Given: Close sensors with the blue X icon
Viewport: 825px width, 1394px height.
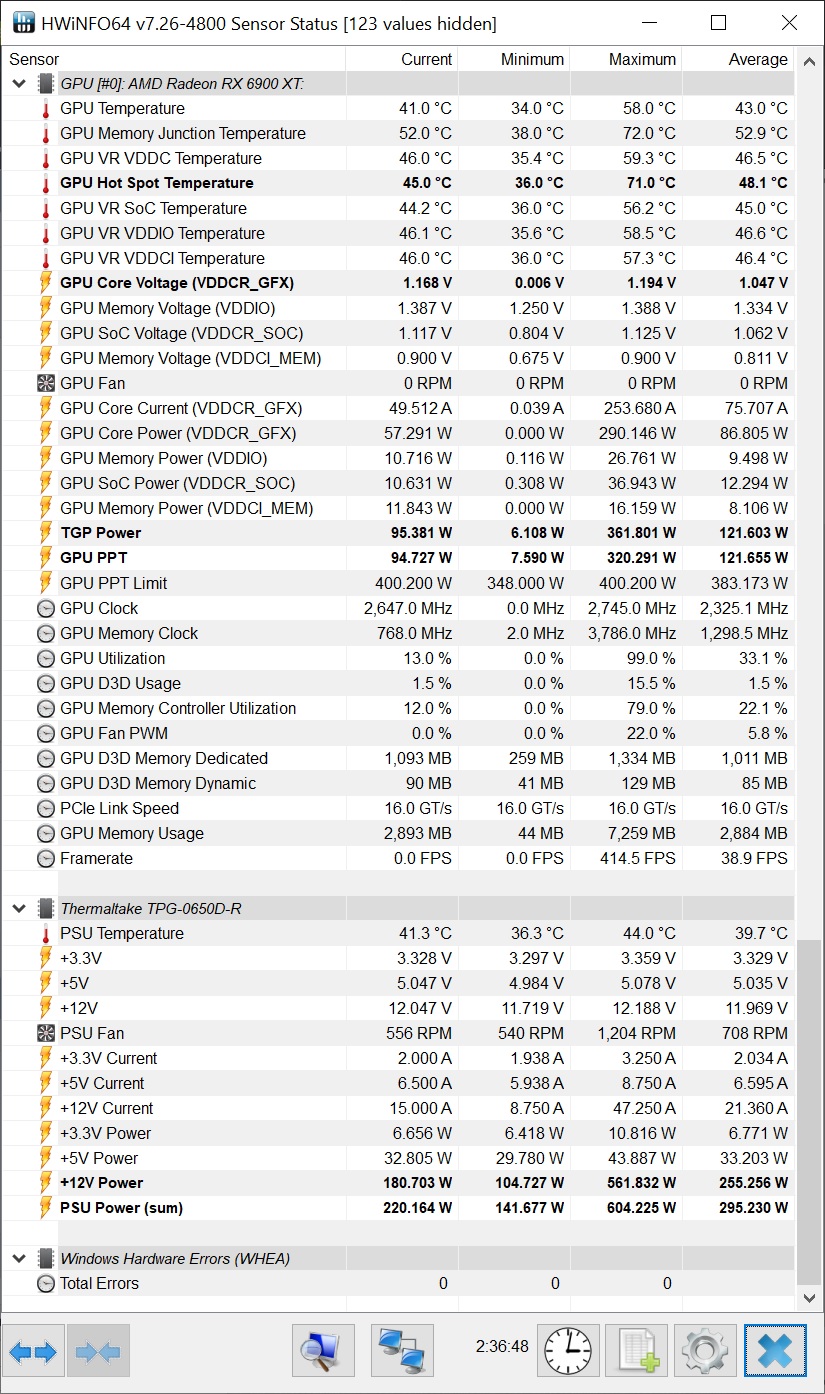Looking at the screenshot, I should tap(775, 1352).
